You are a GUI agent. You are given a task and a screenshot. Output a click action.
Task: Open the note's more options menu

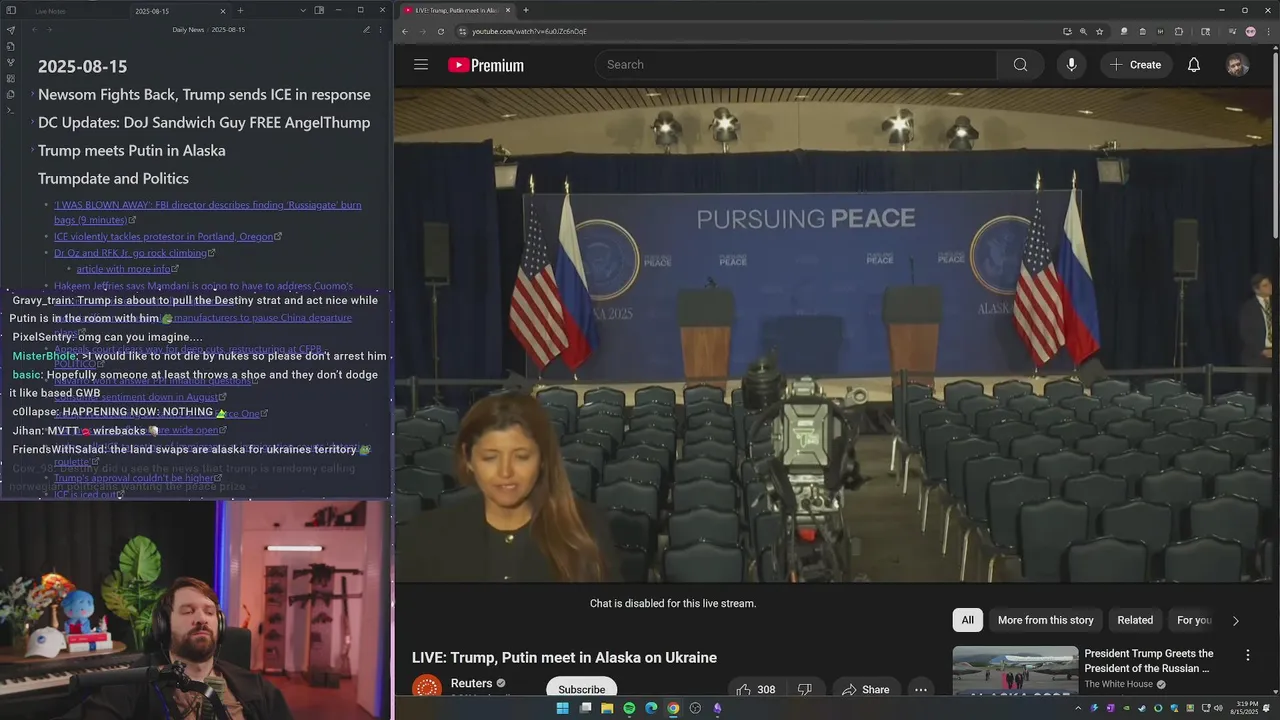[381, 30]
